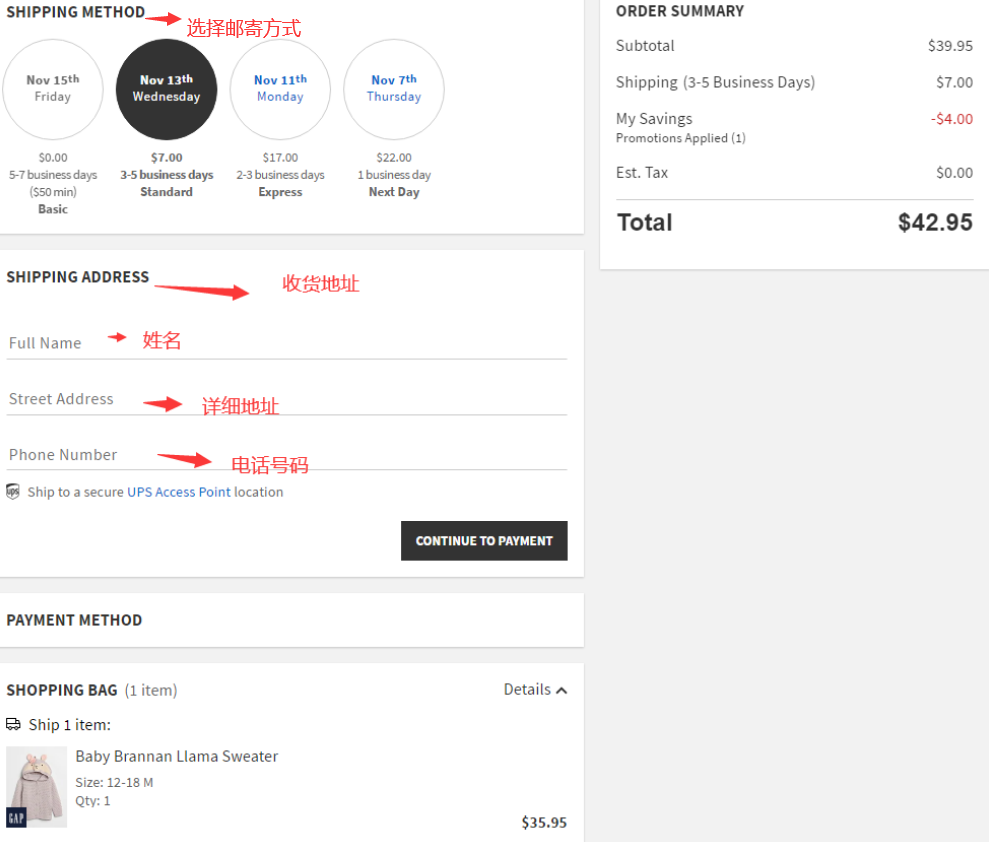Viewport: 989px width, 842px height.
Task: Click the Full Name input field
Action: pyautogui.click(x=286, y=343)
